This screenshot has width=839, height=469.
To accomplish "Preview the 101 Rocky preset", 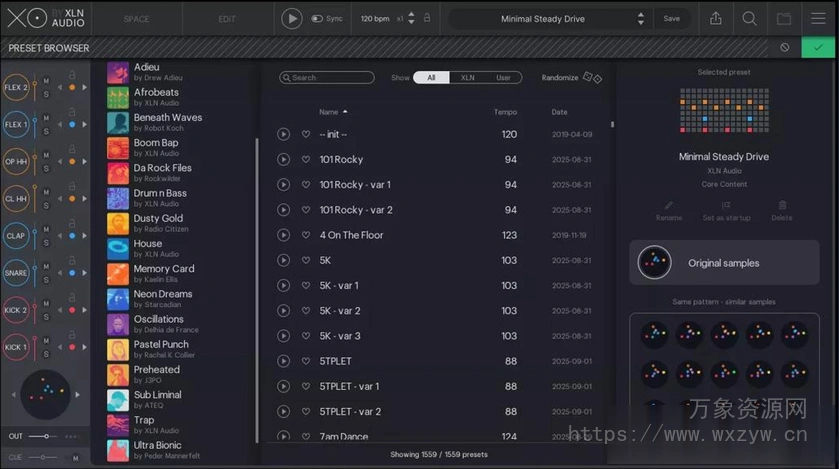I will [284, 159].
